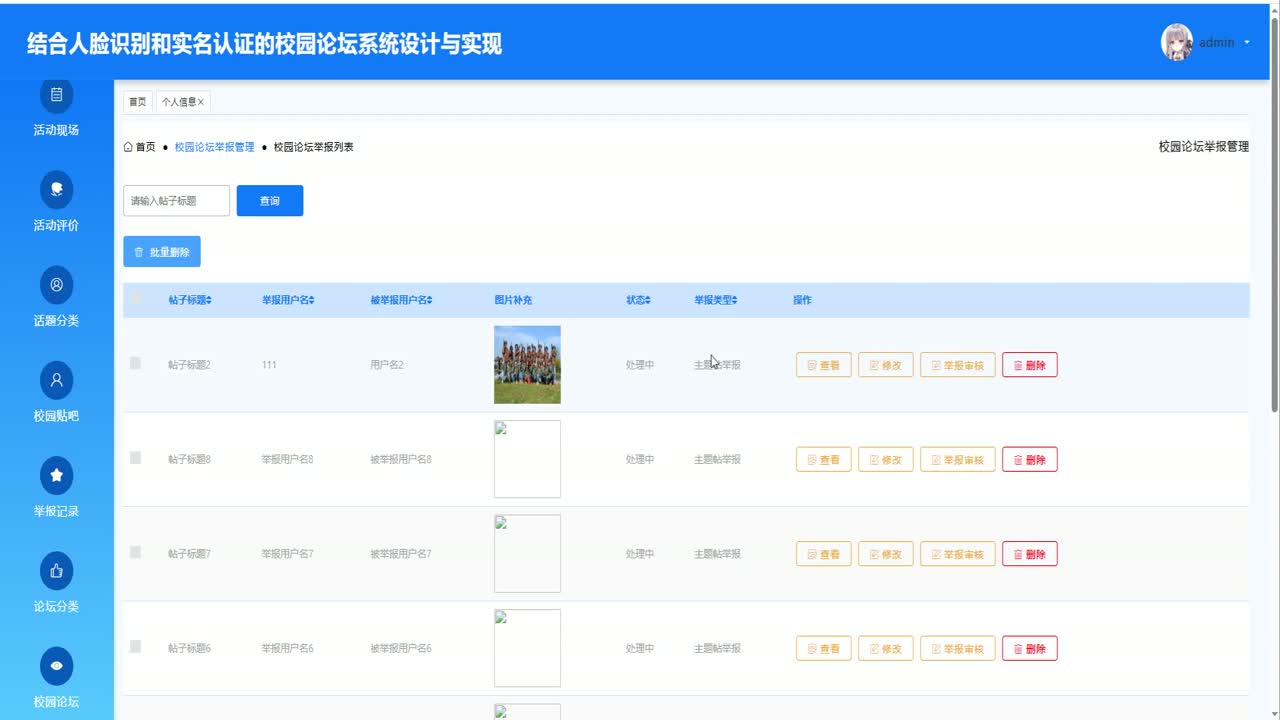Open the 校园贴吧 sidebar icon
The height and width of the screenshot is (720, 1280).
click(56, 380)
